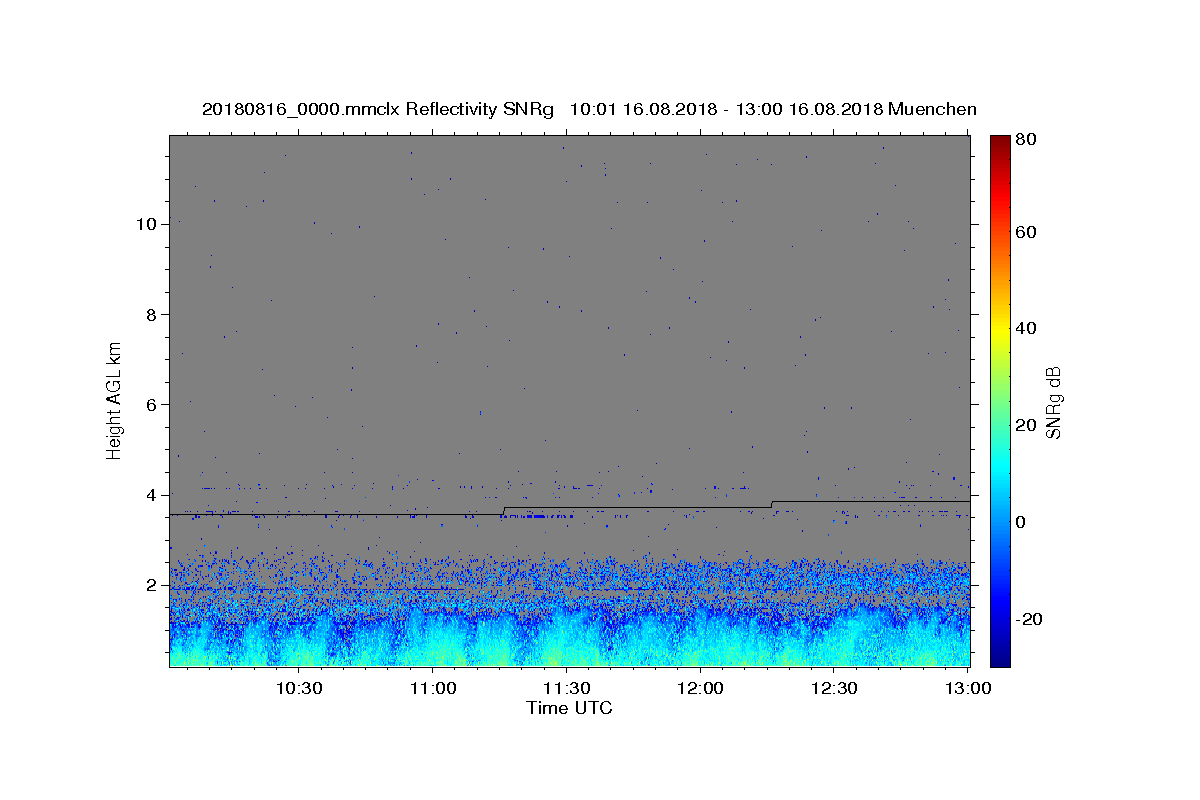Image resolution: width=1200 pixels, height=800 pixels.
Task: Click the 'SNRg dB' colorbar label
Action: 1053,402
